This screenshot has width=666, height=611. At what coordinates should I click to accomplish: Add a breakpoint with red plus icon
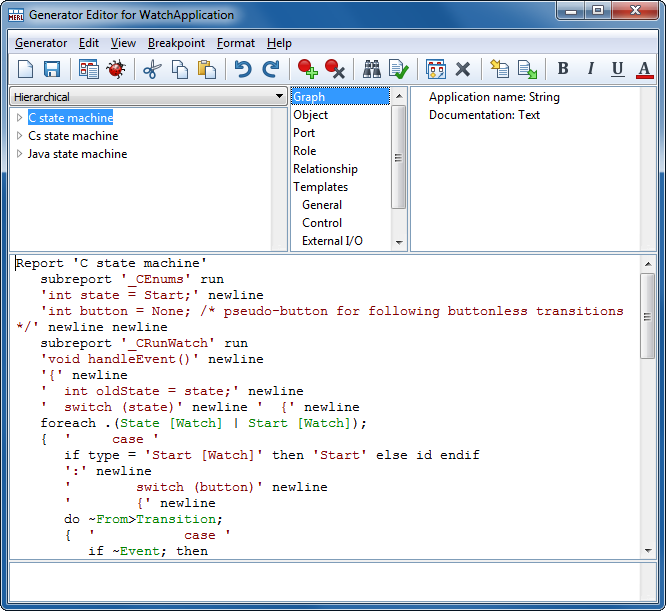pyautogui.click(x=308, y=69)
